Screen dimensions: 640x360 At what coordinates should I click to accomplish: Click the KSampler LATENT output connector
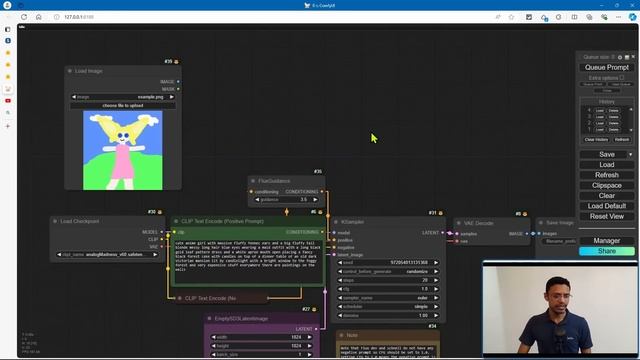click(442, 233)
